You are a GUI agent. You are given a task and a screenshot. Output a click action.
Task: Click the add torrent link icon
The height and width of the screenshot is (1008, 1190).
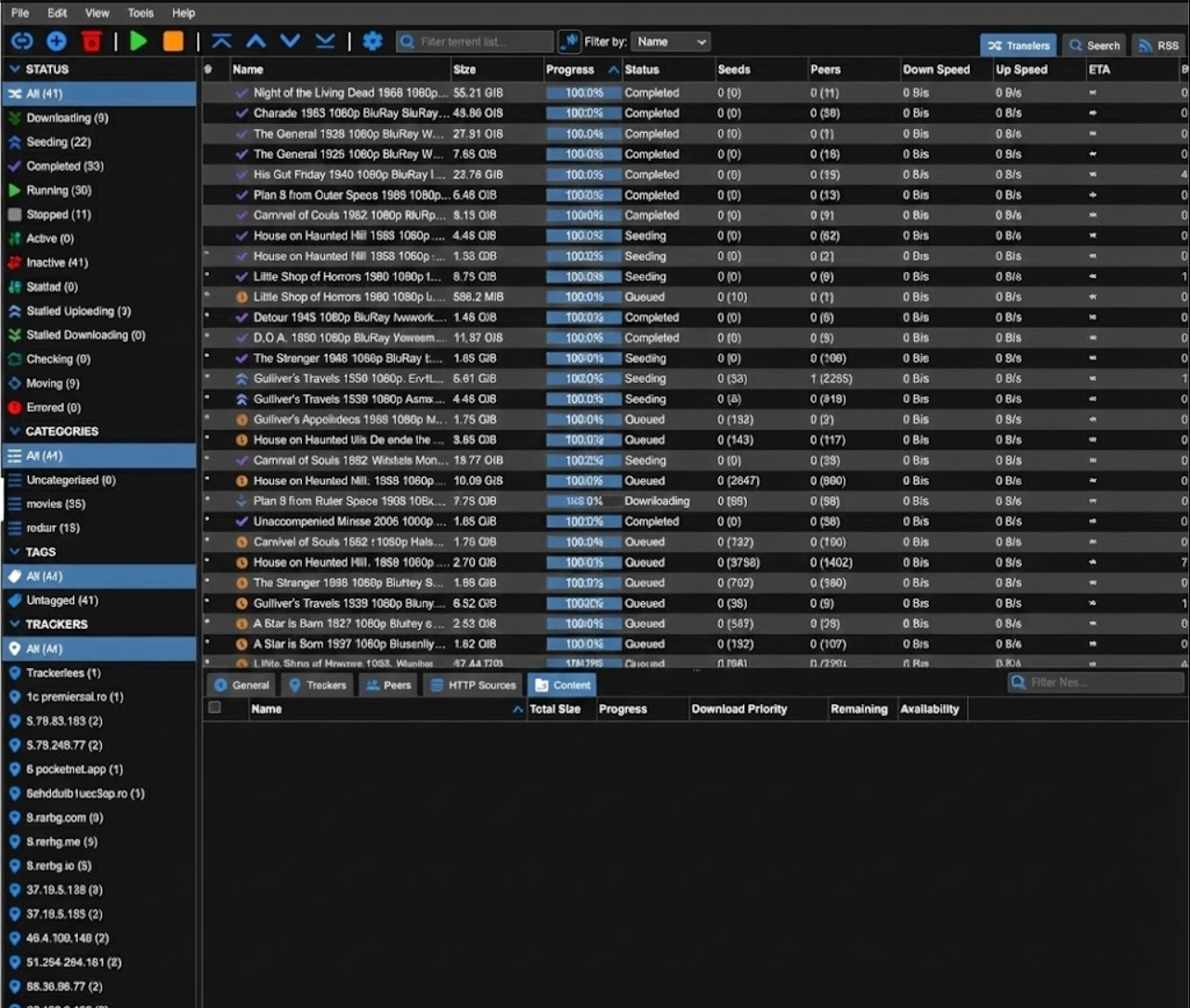[22, 41]
